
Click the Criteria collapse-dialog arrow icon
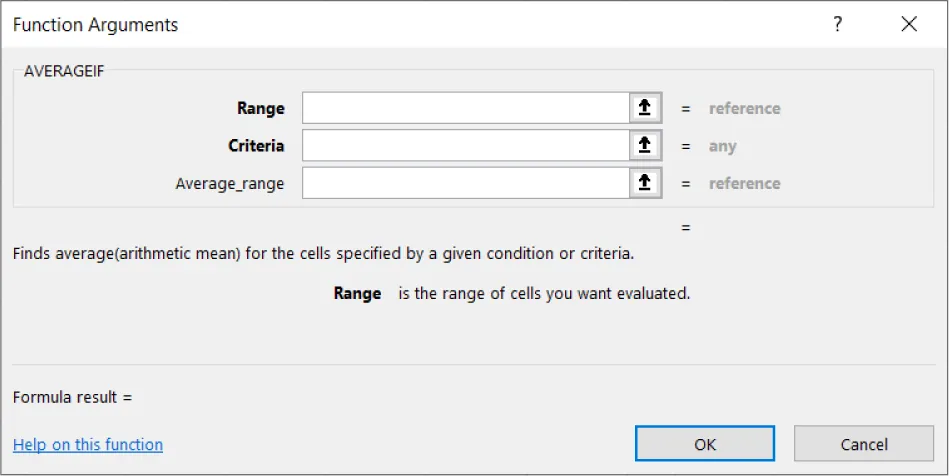[x=645, y=146]
